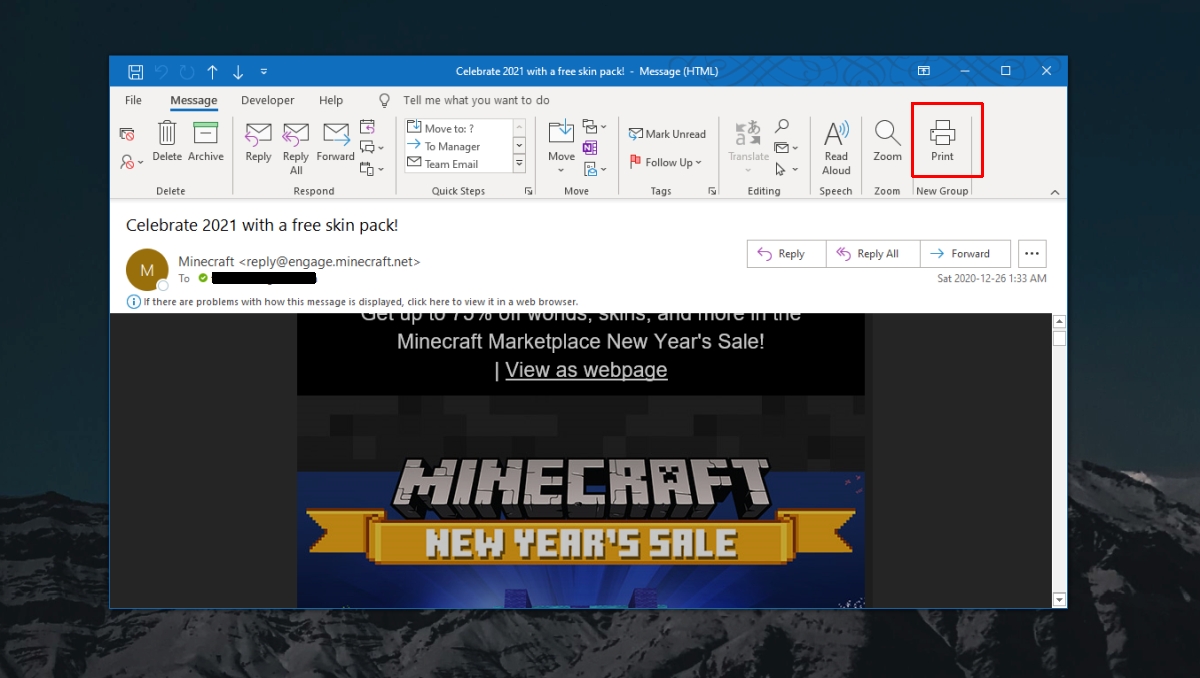Switch to the Message tab
The height and width of the screenshot is (678, 1200).
click(193, 100)
